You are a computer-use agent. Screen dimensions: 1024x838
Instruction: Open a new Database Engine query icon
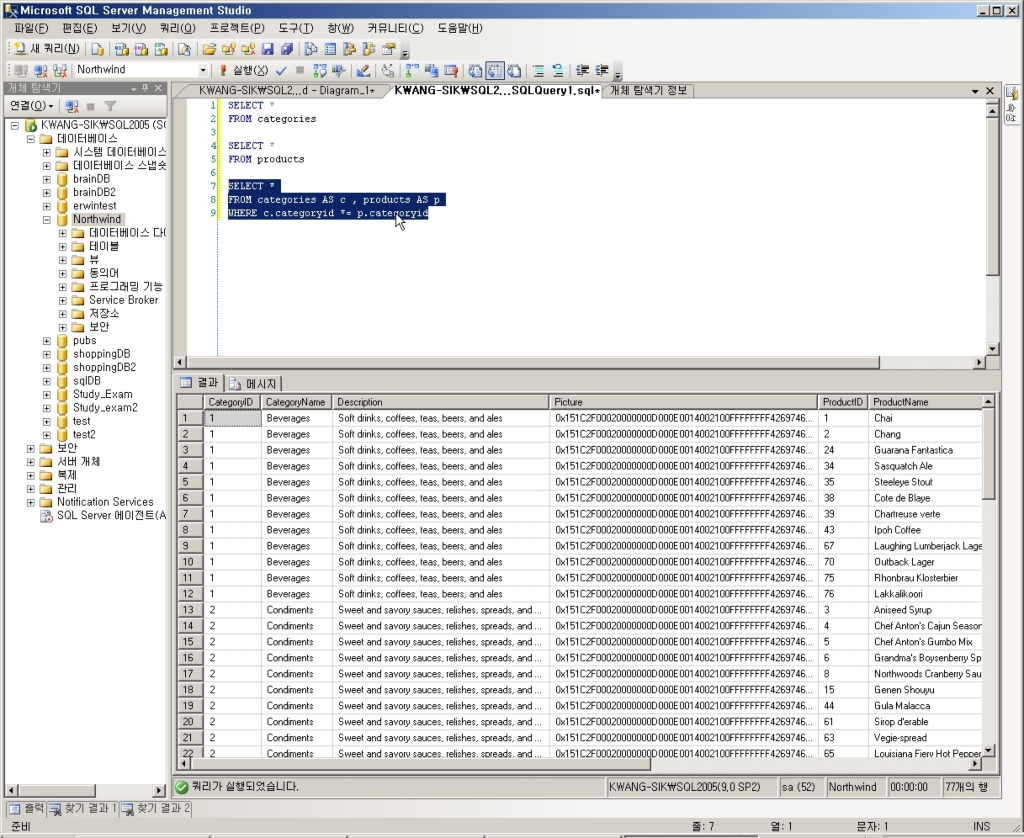(97, 49)
